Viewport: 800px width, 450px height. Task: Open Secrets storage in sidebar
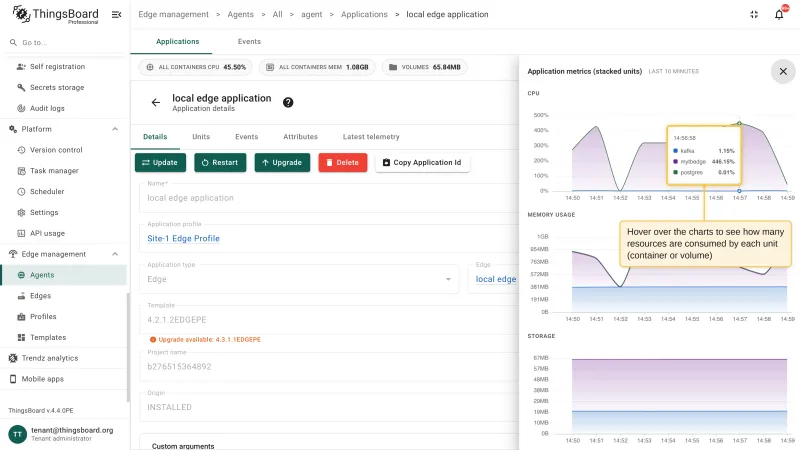tap(64, 88)
